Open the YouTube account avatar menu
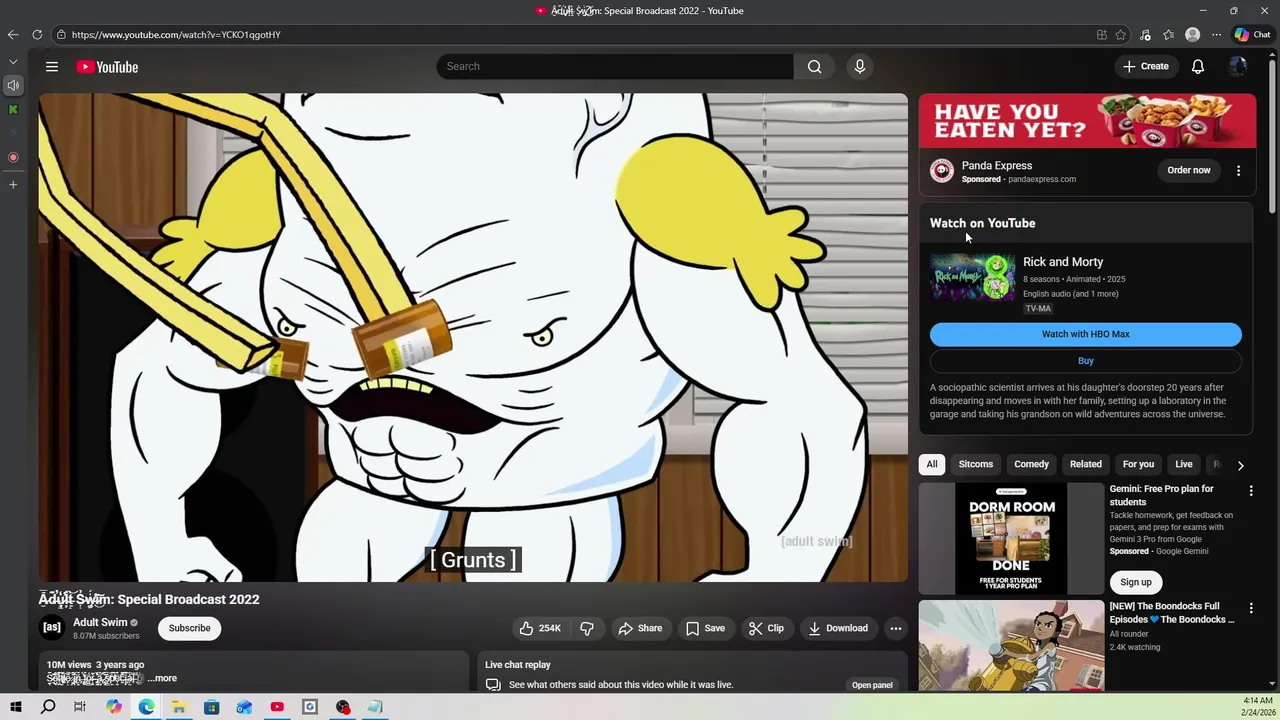1280x720 pixels. tap(1238, 67)
